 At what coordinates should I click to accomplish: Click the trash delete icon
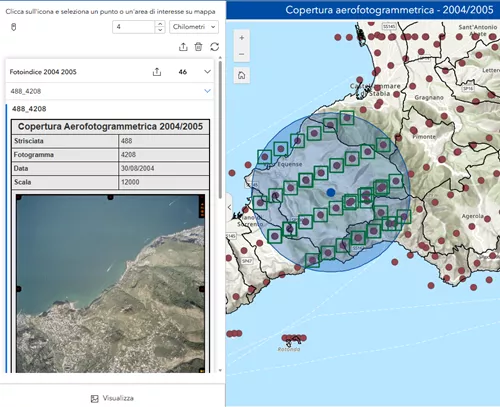point(198,47)
